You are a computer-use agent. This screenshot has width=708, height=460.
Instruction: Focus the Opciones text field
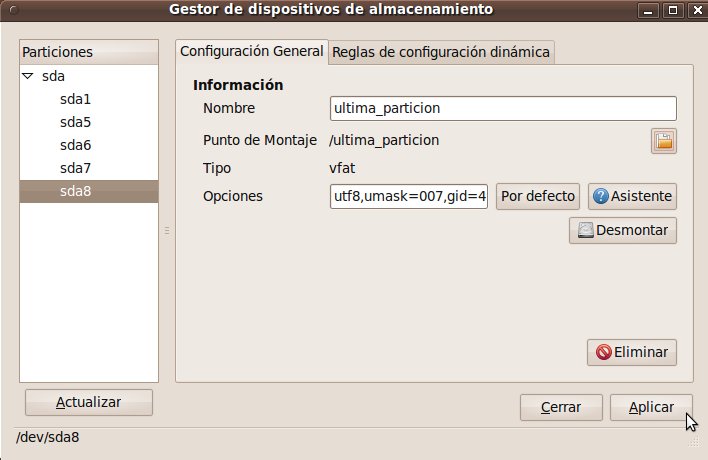[409, 196]
